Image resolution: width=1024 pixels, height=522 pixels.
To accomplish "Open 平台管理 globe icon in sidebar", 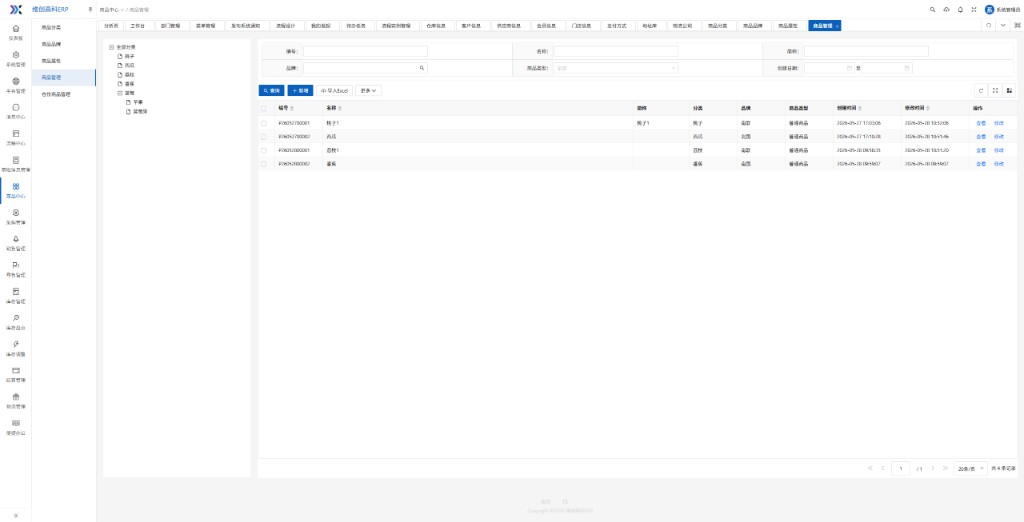I will coord(16,81).
